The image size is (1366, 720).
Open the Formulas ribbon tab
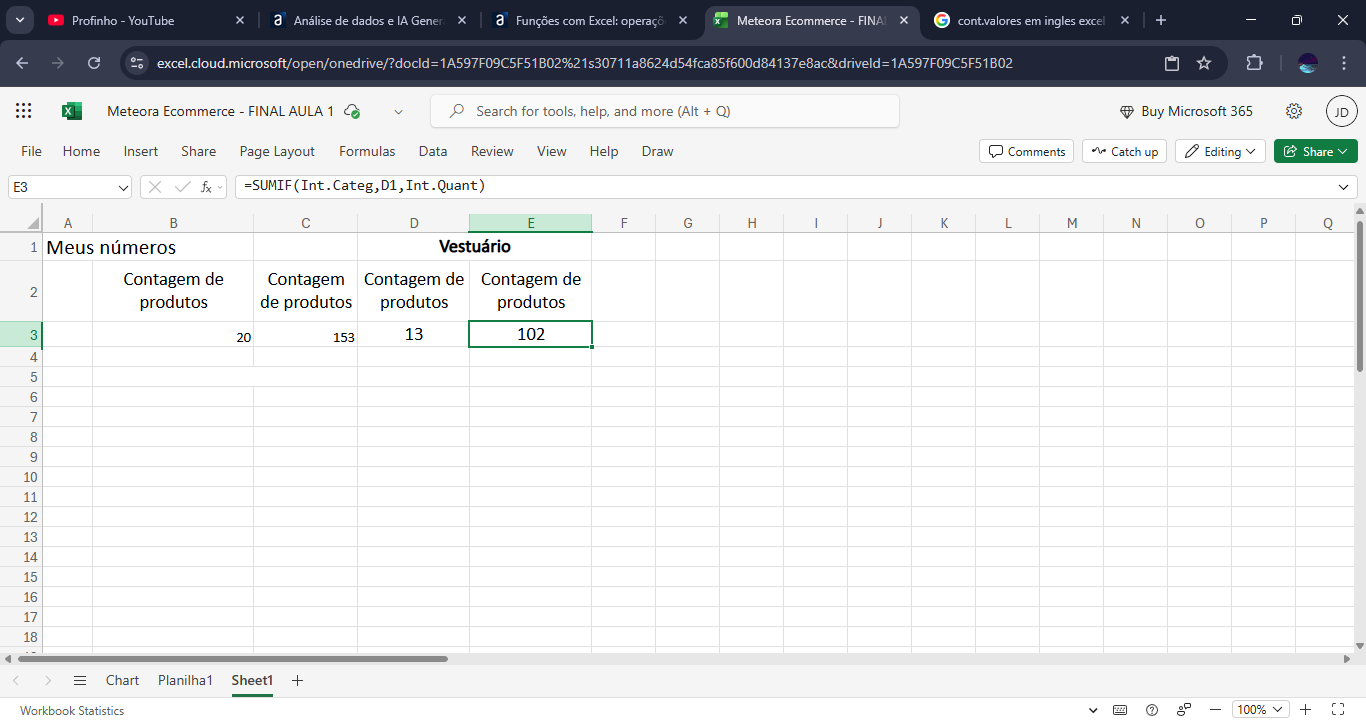367,151
